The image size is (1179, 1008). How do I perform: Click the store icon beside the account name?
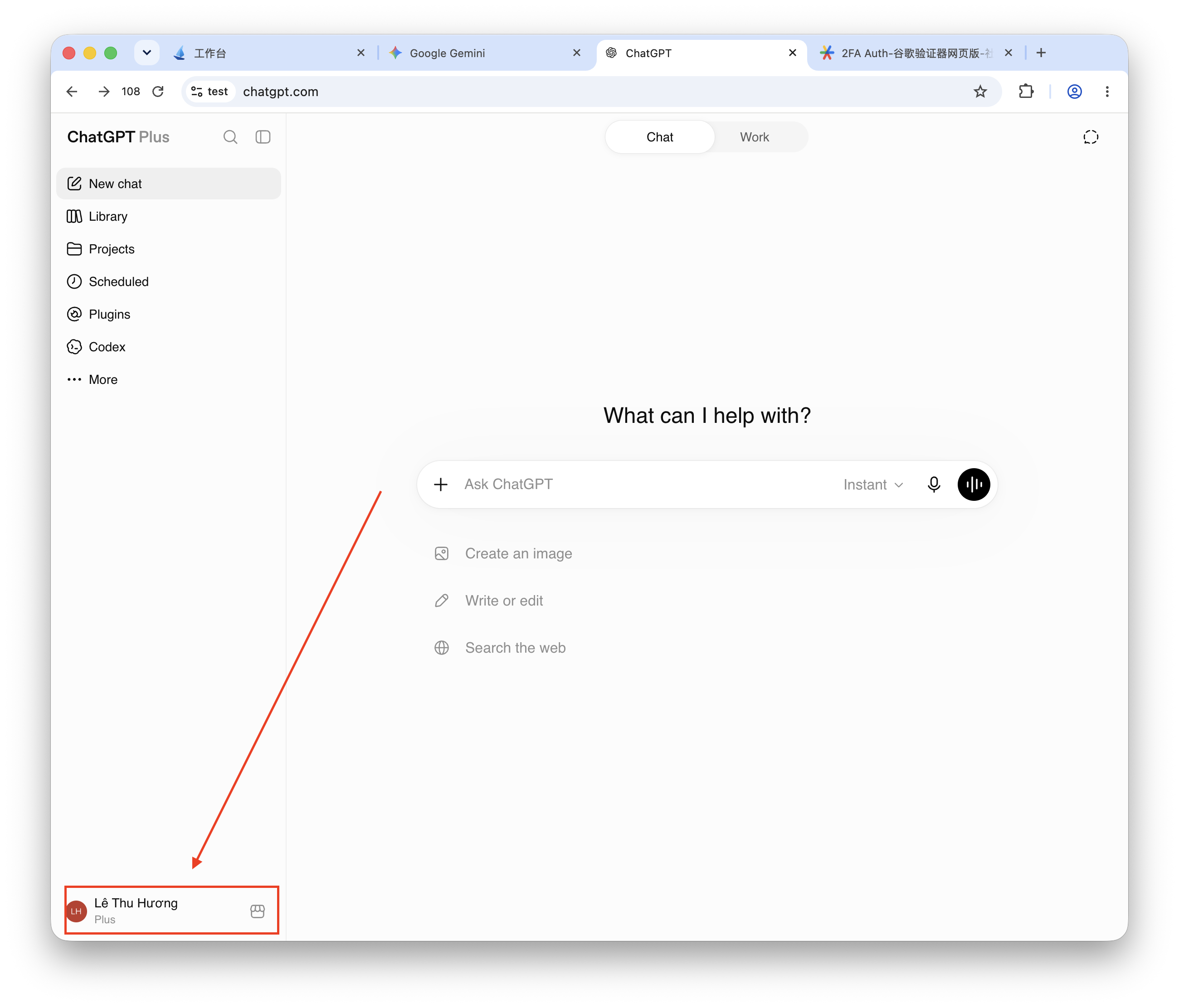click(257, 911)
